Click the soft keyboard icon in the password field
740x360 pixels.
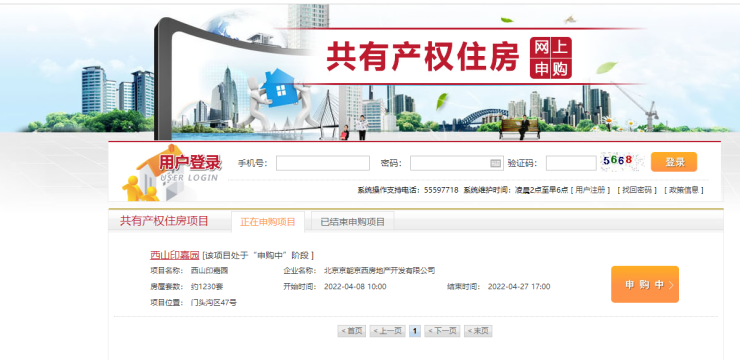[495, 163]
